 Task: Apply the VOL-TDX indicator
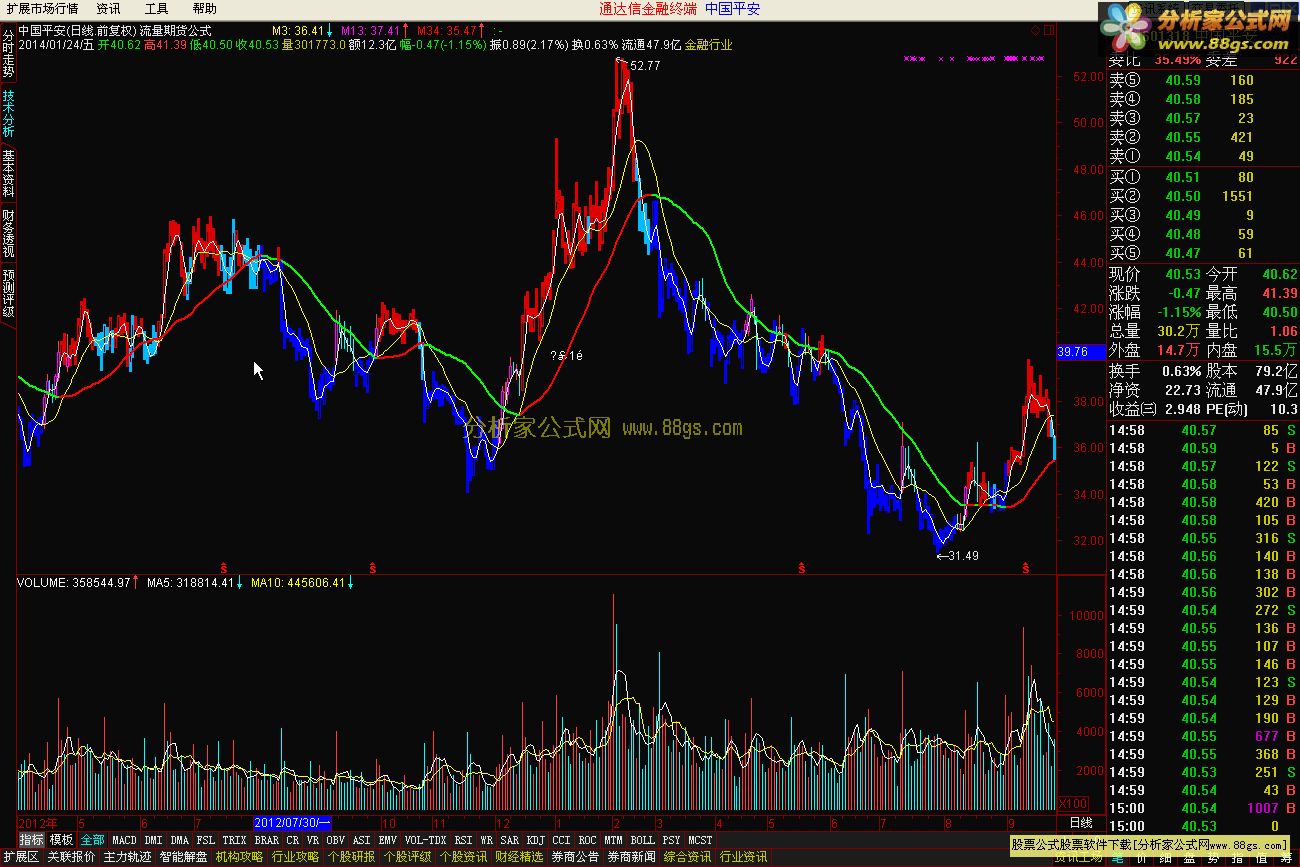(x=425, y=840)
